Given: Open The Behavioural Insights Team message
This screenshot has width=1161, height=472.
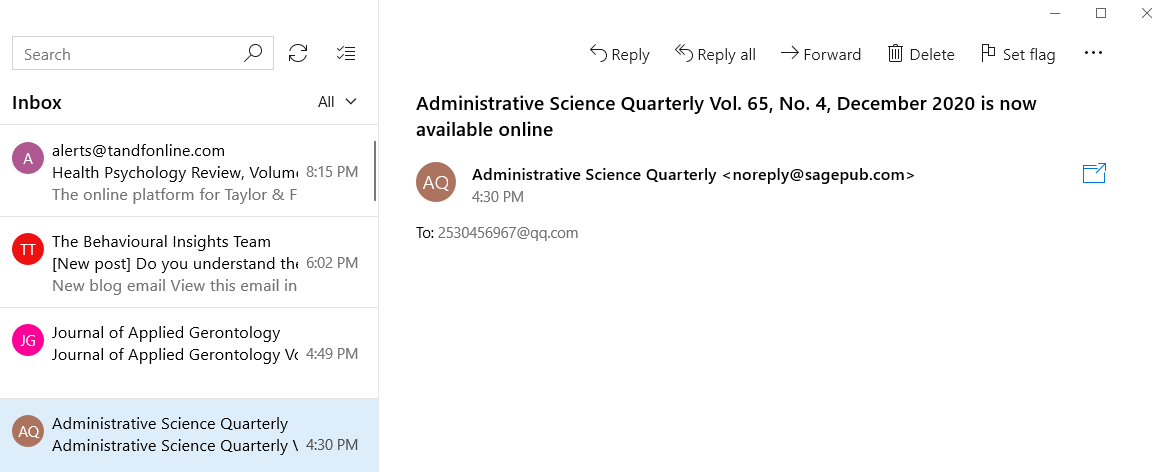Looking at the screenshot, I should click(189, 262).
